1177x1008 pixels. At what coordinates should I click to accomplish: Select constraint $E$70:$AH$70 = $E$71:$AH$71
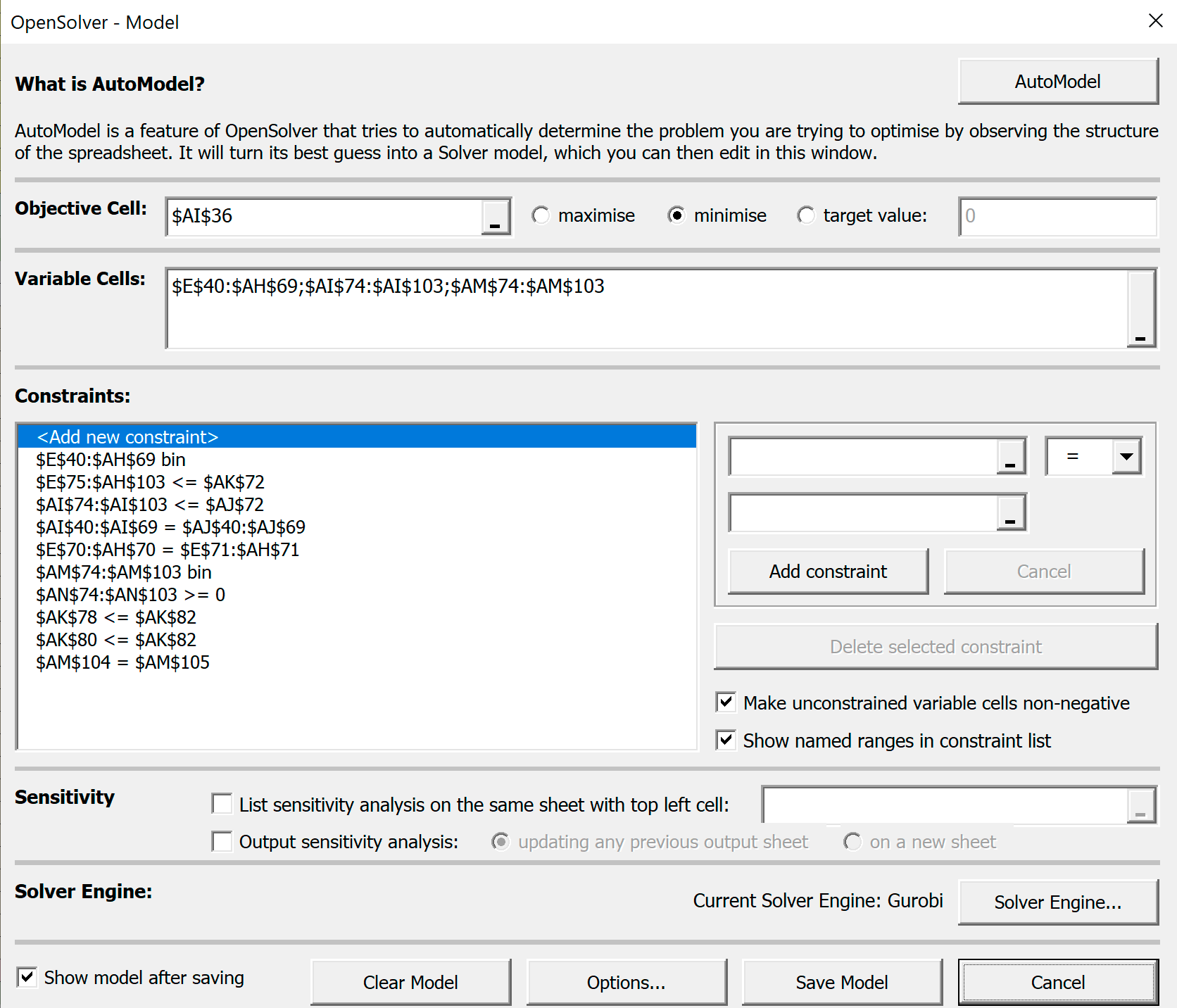click(357, 550)
